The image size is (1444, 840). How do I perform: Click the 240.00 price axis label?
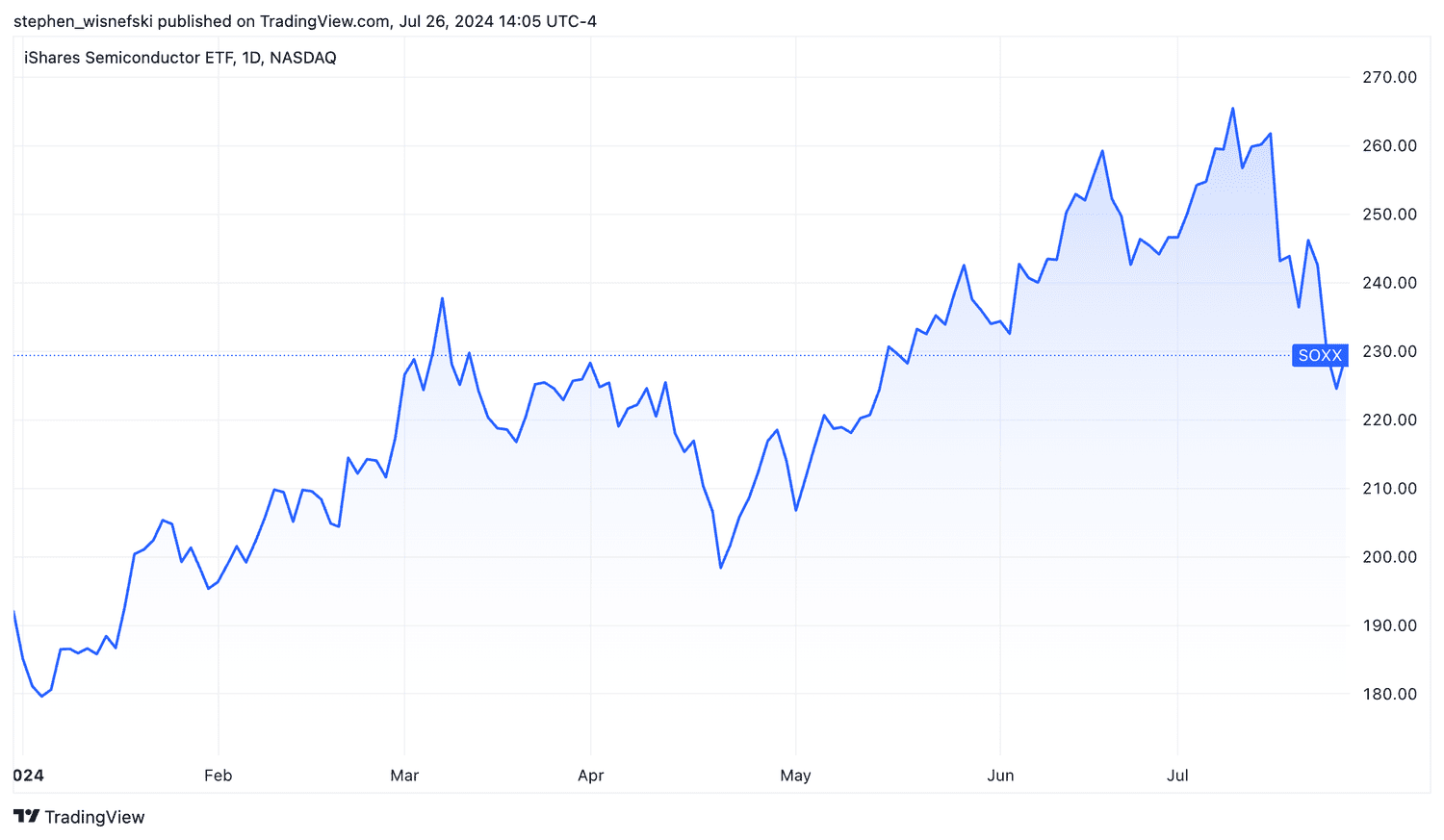point(1389,283)
